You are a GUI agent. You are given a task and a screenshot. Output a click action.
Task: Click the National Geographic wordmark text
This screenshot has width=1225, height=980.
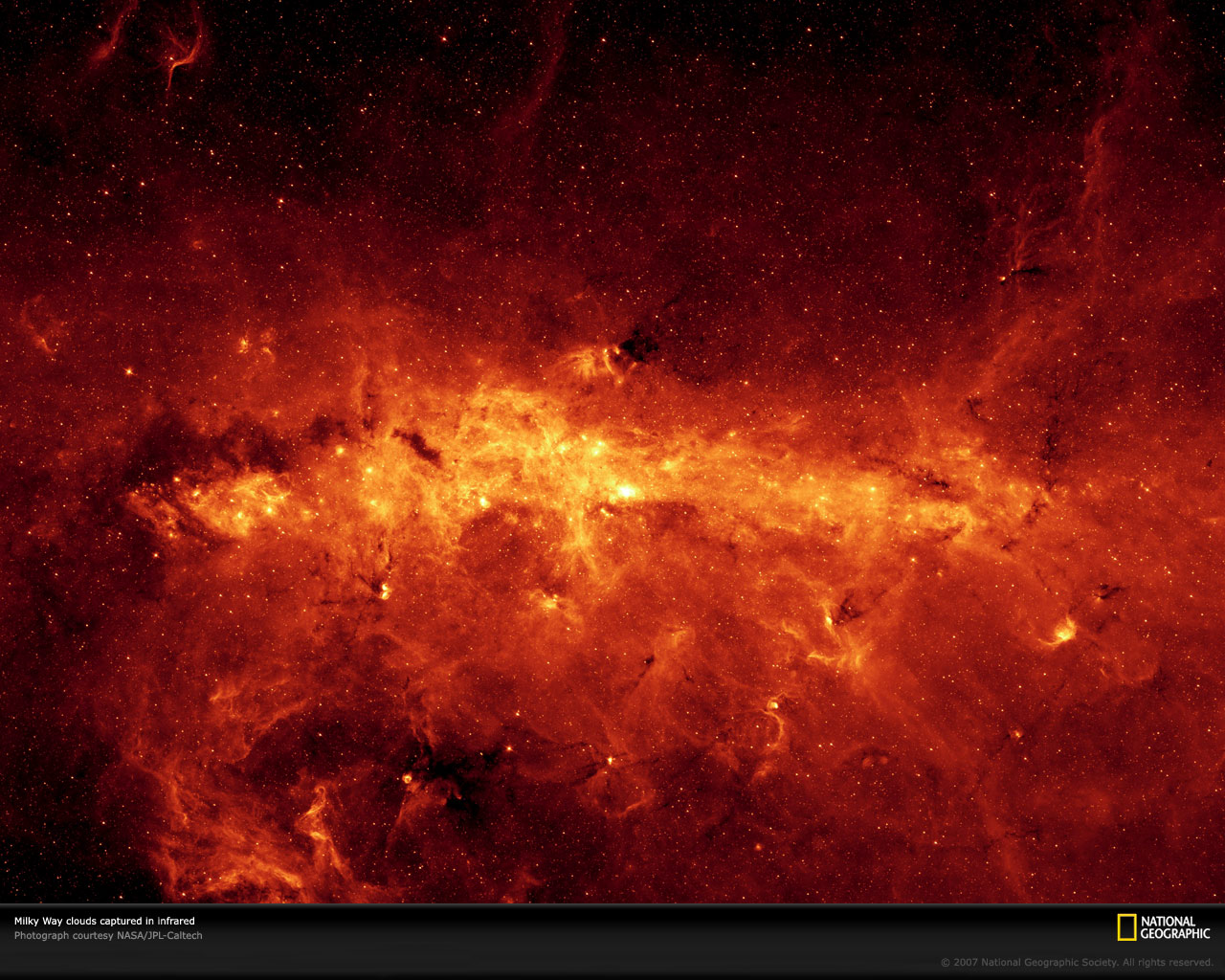point(1174,927)
